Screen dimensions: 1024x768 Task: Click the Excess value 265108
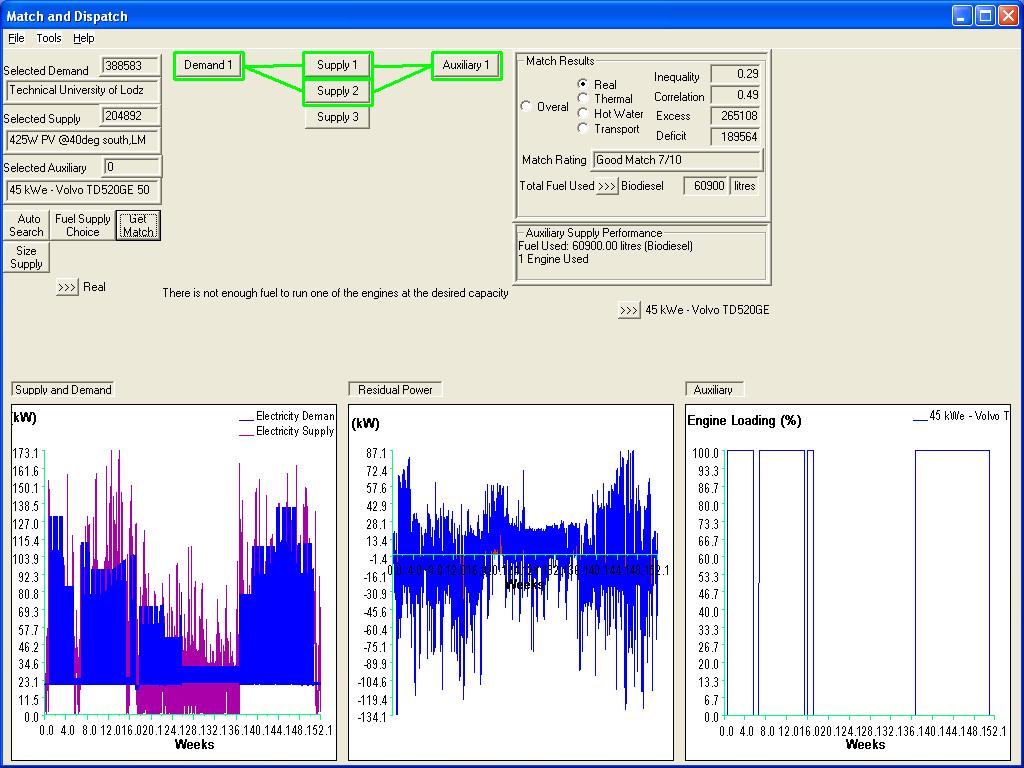coord(736,116)
